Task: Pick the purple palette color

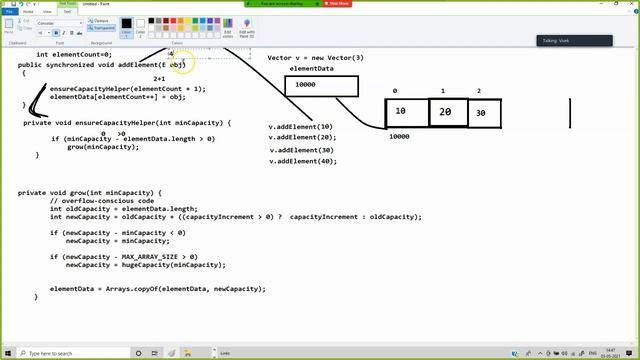Action: (218, 20)
